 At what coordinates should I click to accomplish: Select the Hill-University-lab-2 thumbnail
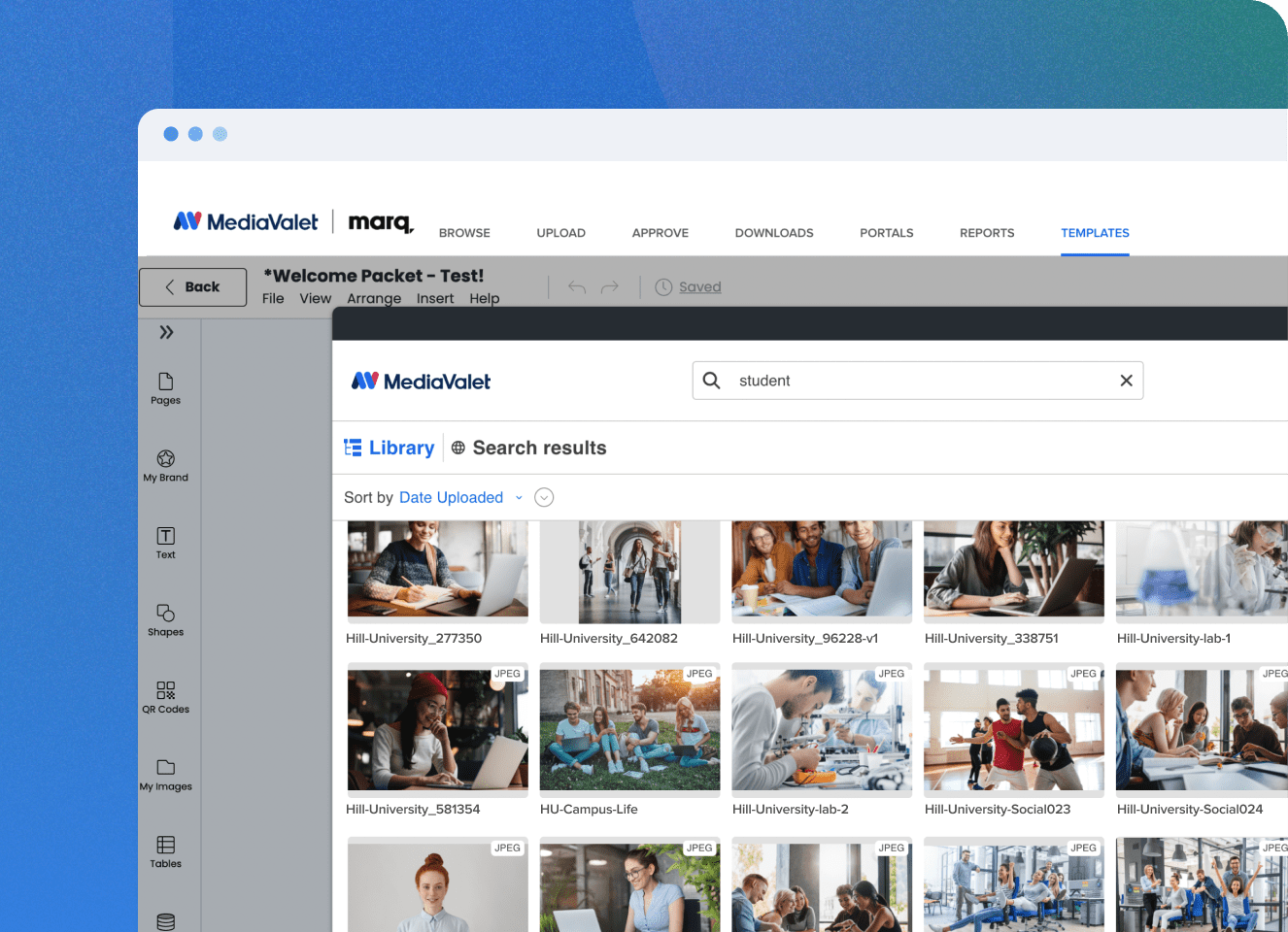tap(822, 728)
